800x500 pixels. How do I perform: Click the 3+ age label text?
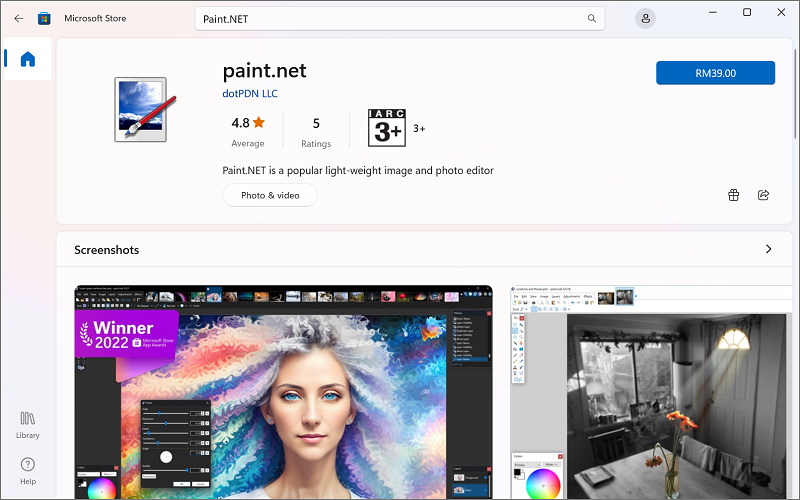pos(419,129)
